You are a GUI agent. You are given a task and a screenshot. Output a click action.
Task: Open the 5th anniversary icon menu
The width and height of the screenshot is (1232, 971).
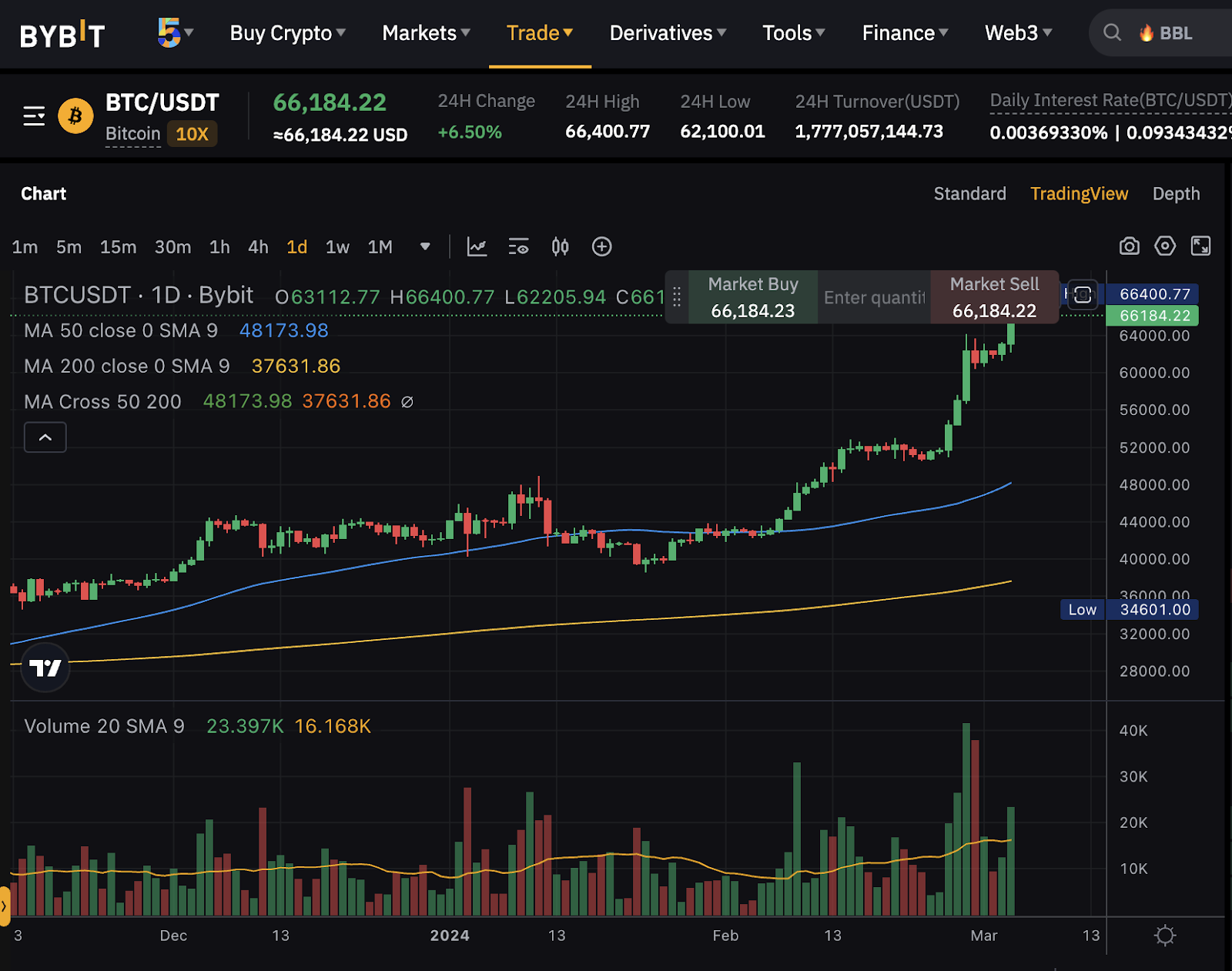tap(175, 32)
